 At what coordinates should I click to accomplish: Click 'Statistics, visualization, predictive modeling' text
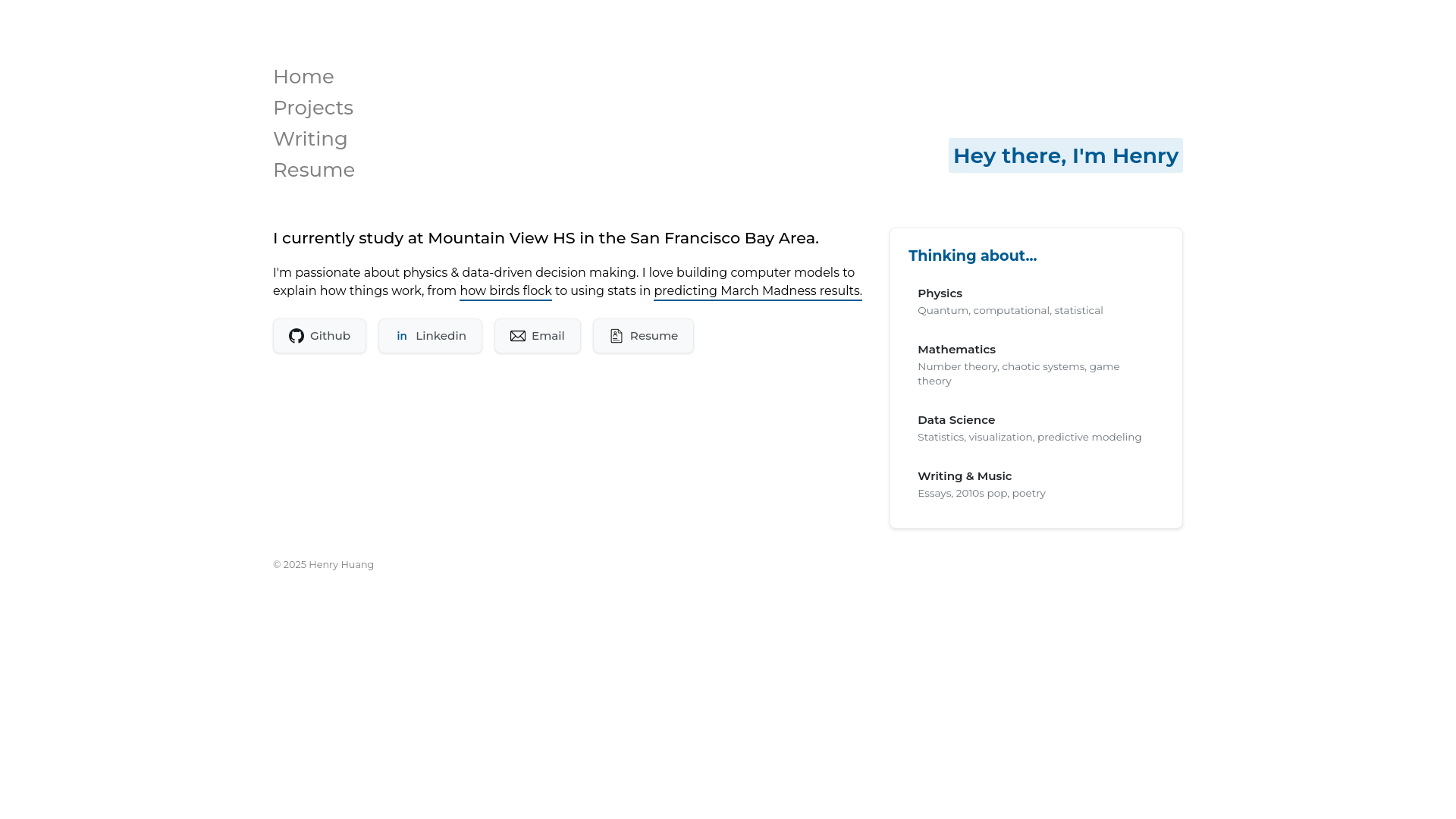pos(1029,437)
